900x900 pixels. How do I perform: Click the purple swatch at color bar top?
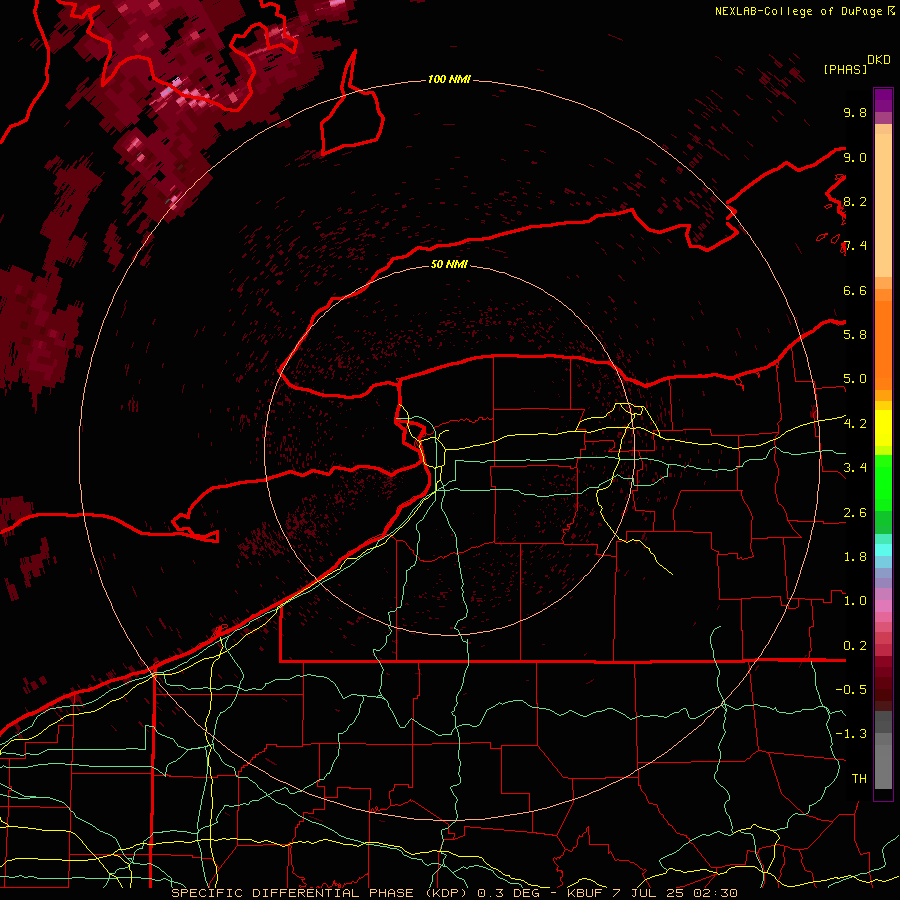pos(883,100)
